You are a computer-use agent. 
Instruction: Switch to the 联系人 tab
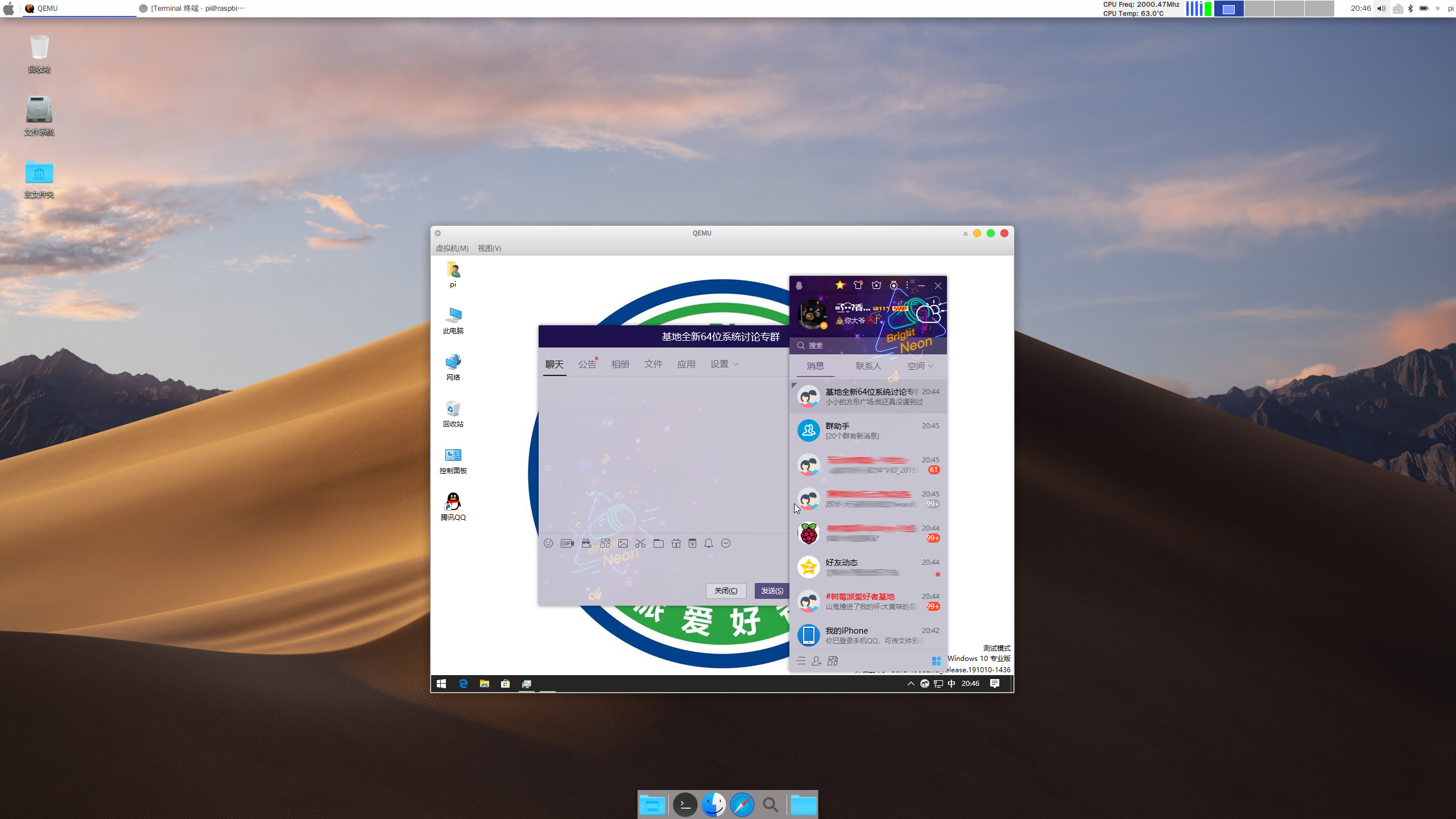[x=868, y=366]
